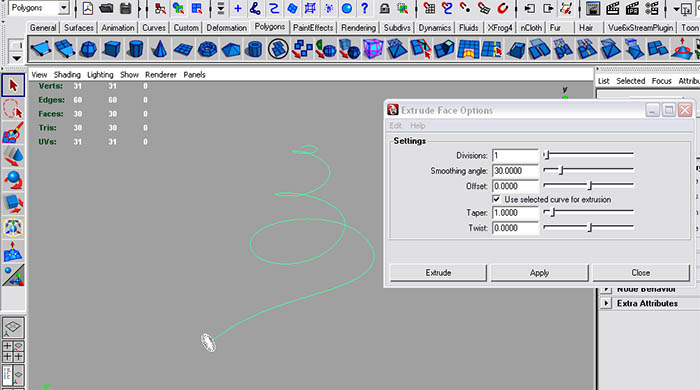Open Attribute Editor Selected menu
This screenshot has width=700, height=390.
click(630, 81)
